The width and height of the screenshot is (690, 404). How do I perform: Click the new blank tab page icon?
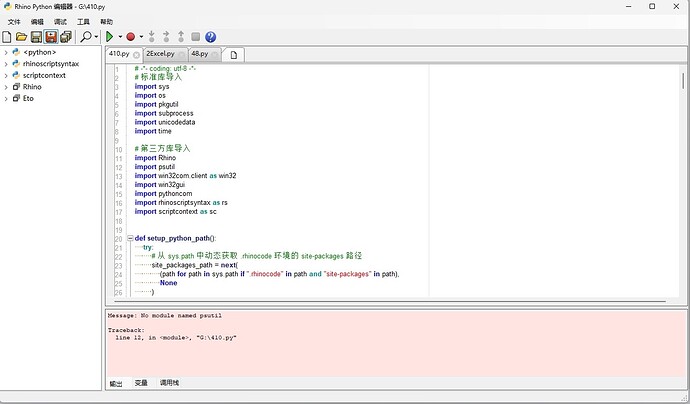[x=234, y=55]
